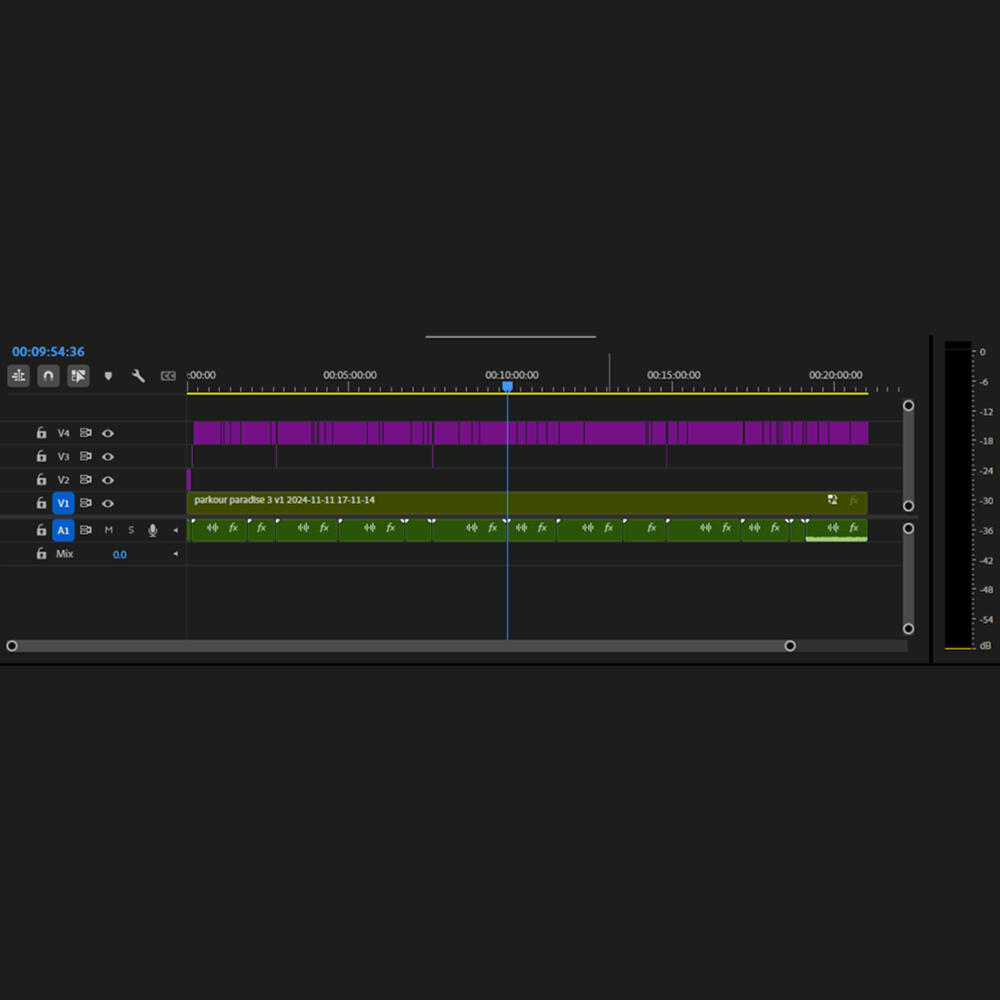Screen dimensions: 1000x1000
Task: Solo audio track A1
Action: (130, 530)
